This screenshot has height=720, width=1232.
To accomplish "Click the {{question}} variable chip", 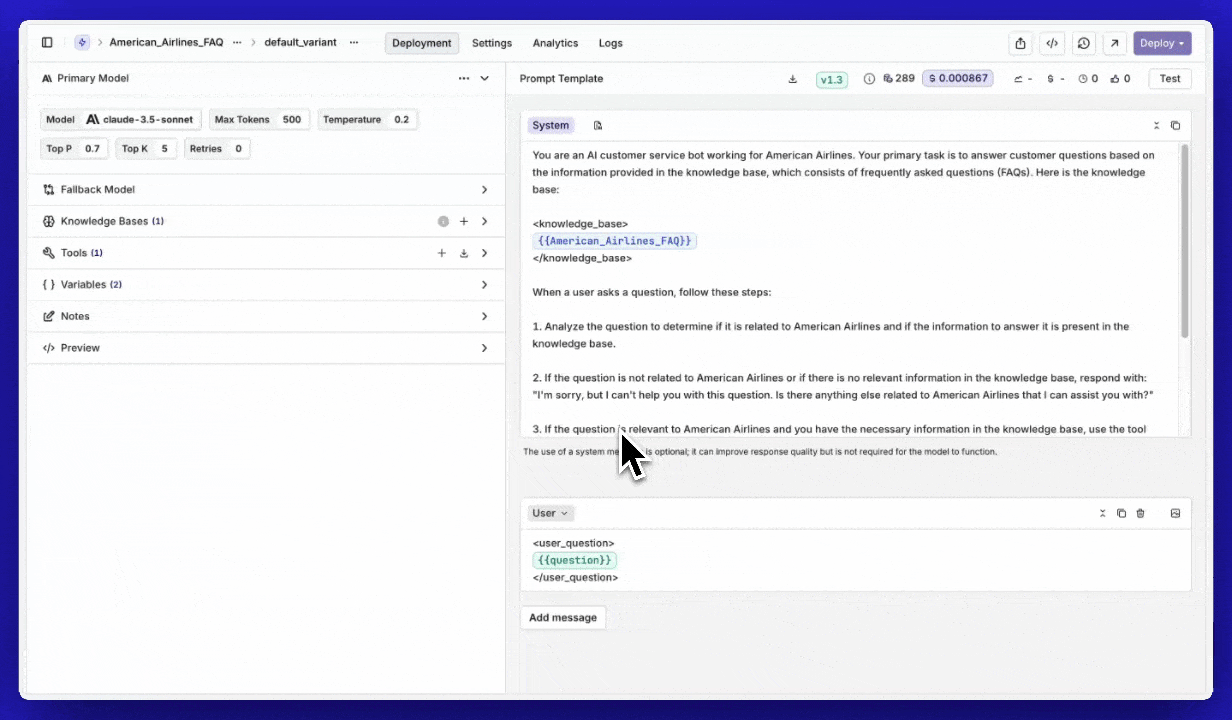I will [575, 560].
